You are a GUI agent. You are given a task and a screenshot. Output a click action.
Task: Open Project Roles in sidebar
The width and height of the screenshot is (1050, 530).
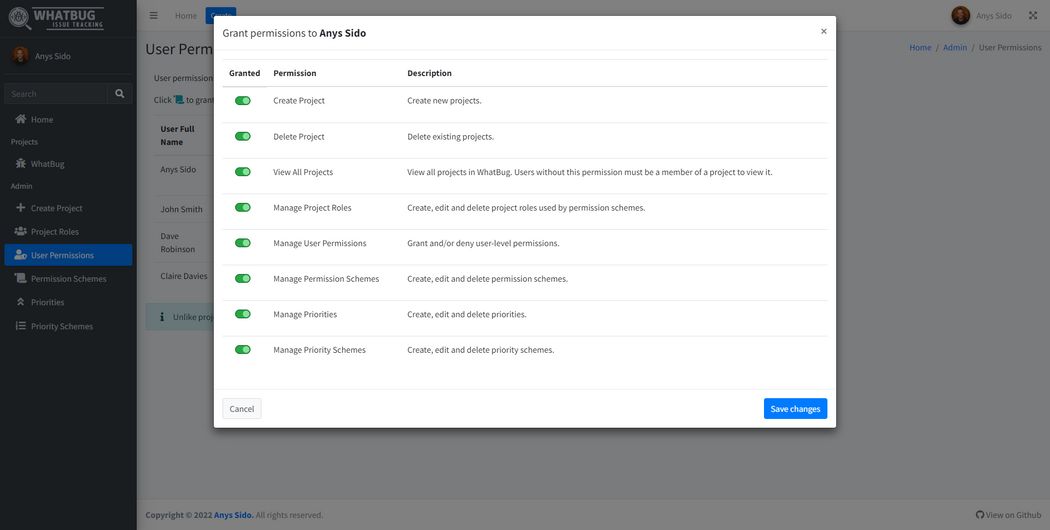54,231
